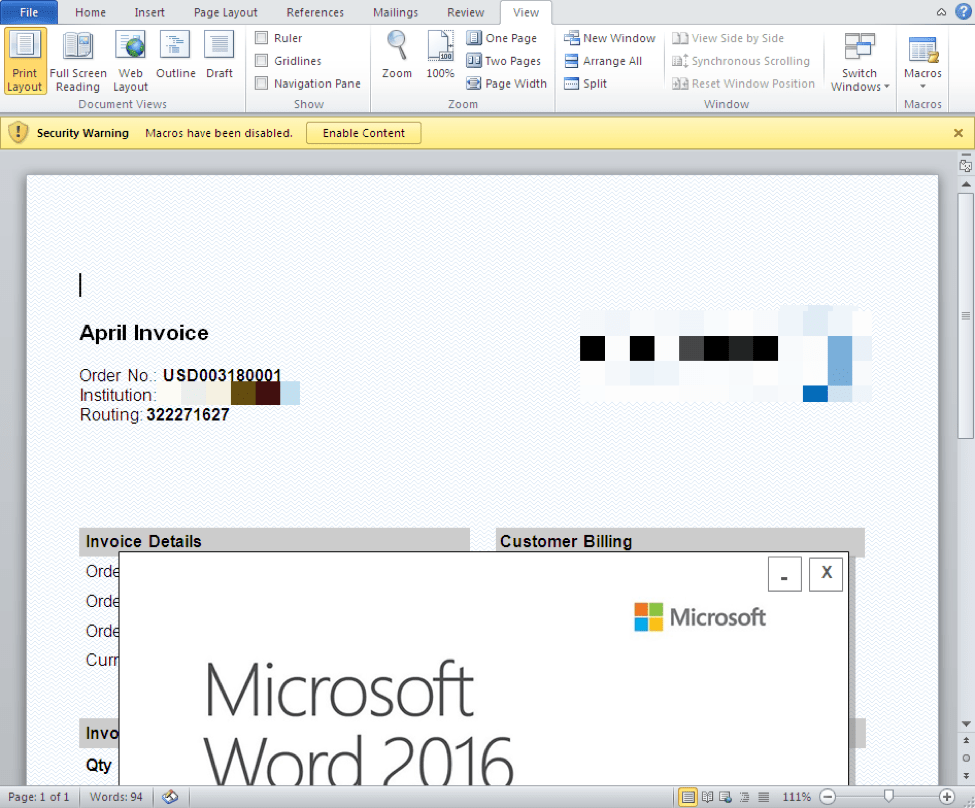Fit document to Page Width

pyautogui.click(x=507, y=83)
